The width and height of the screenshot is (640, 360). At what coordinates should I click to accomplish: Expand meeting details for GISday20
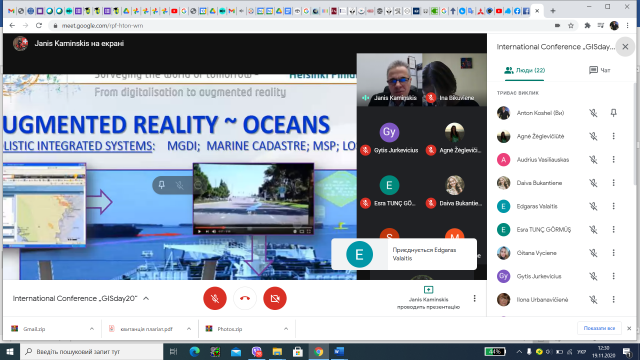coord(146,298)
